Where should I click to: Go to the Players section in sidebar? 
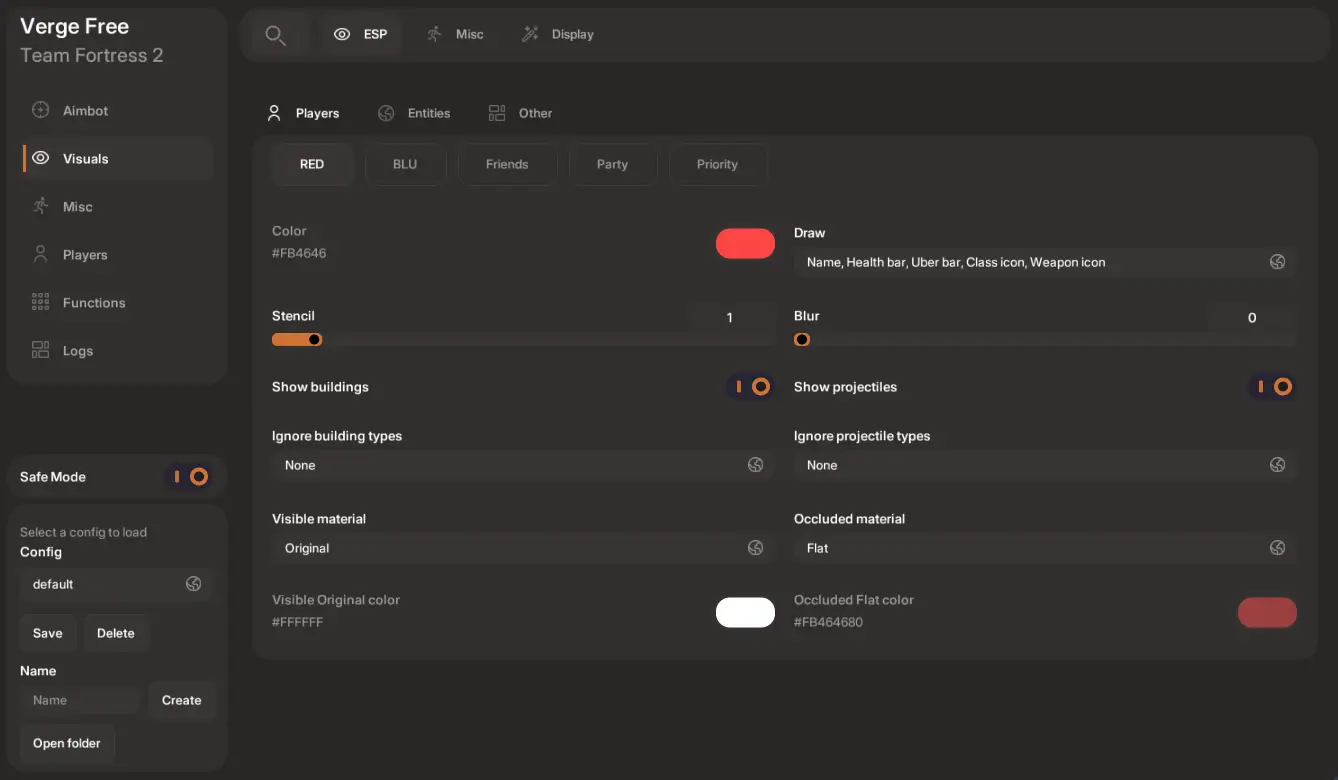tap(118, 255)
